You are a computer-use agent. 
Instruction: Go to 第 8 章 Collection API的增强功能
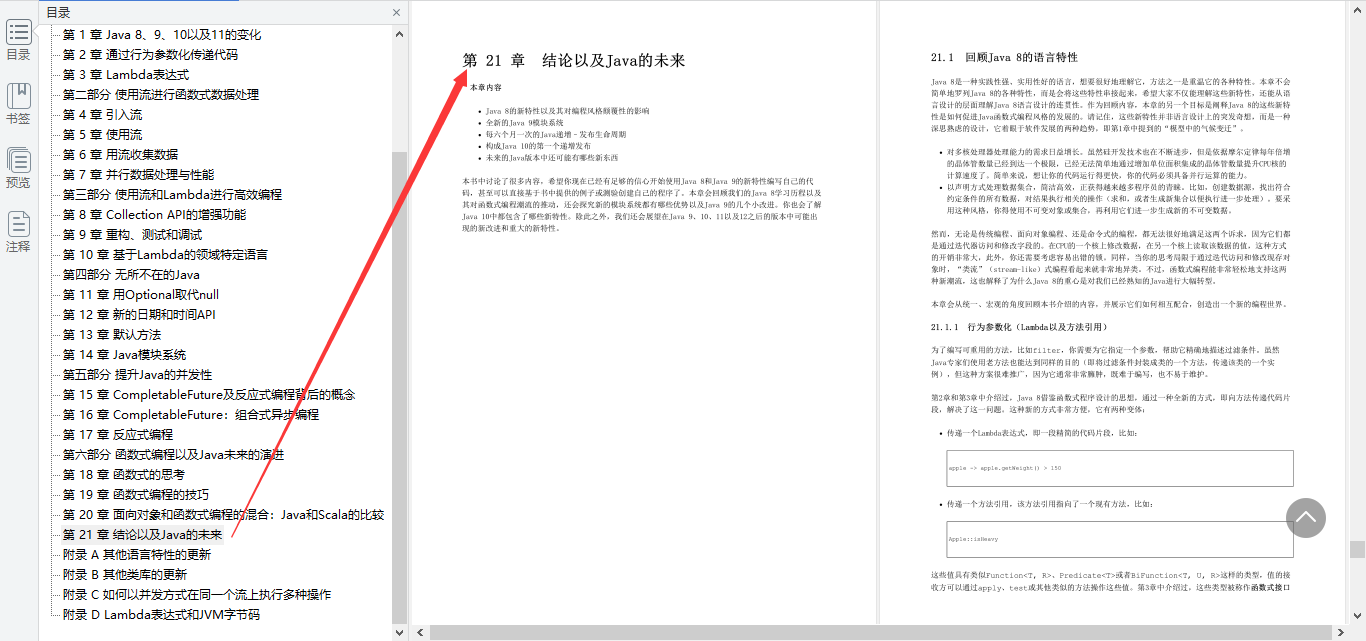pyautogui.click(x=154, y=215)
